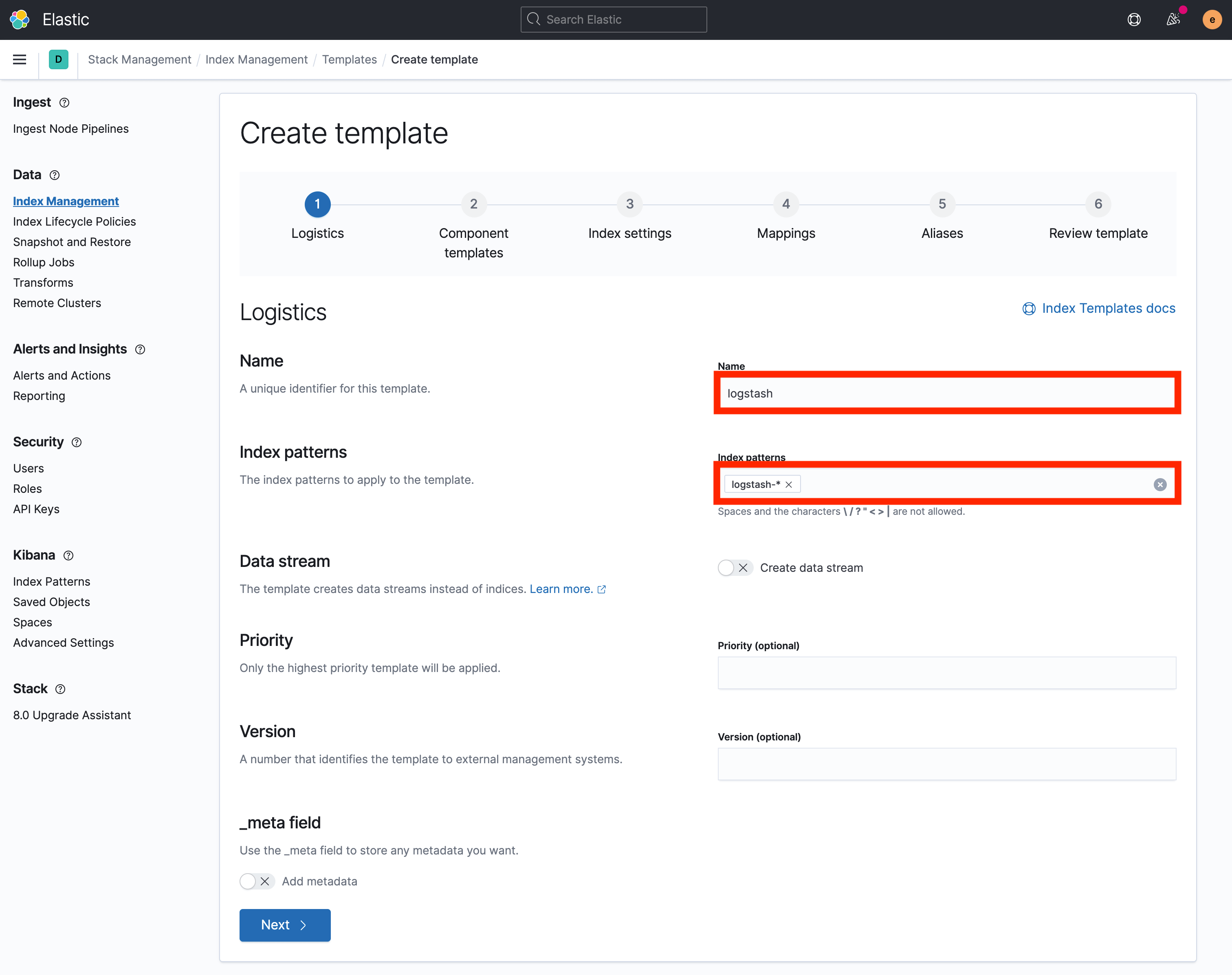
Task: Go to Index Management breadcrumb
Action: 256,59
